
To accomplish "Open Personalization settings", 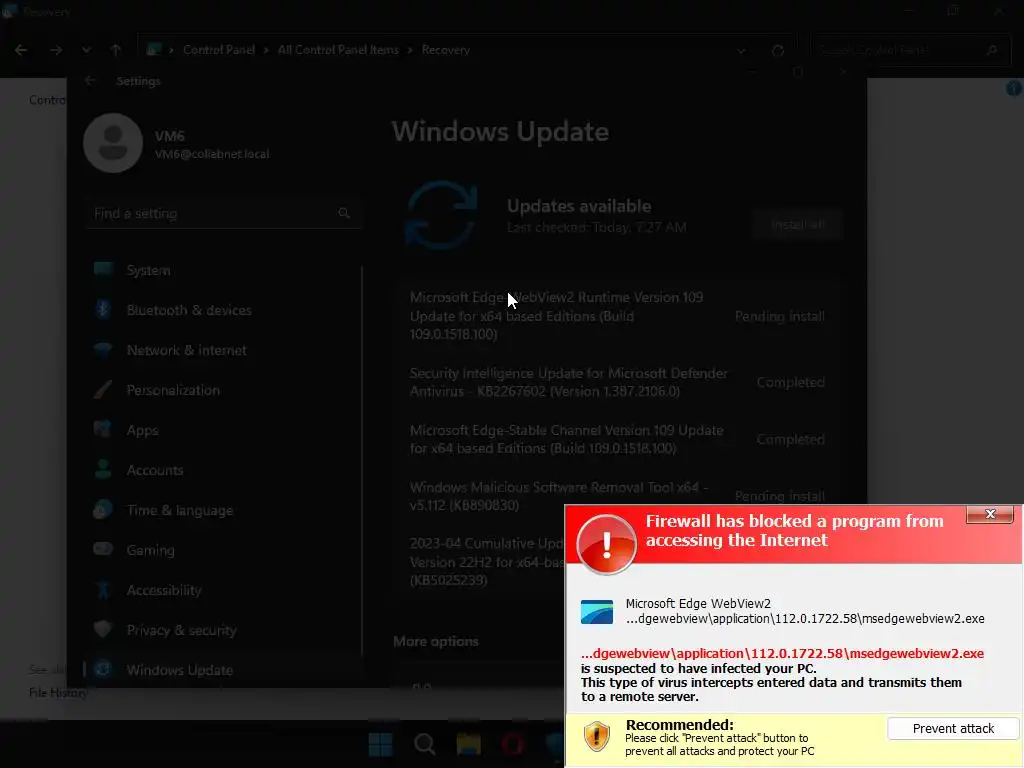I will click(x=222, y=391).
